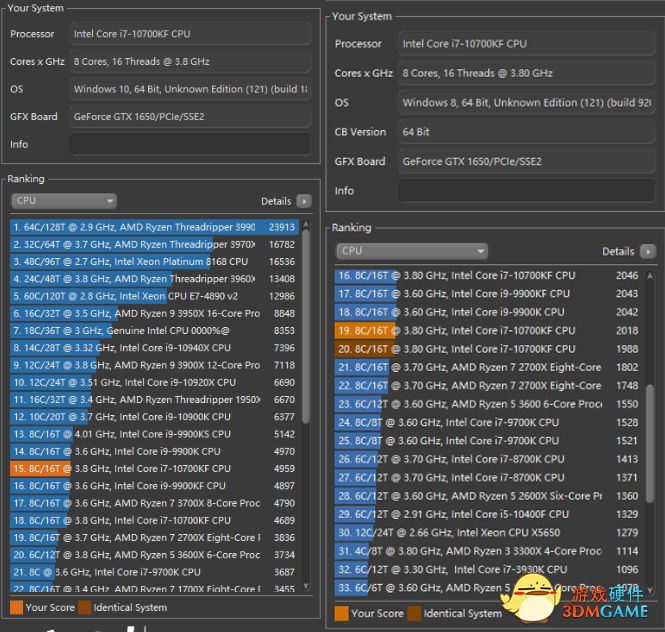665x632 pixels.
Task: Select Threadripper 1950X row scoring 6670
Action: tap(154, 400)
